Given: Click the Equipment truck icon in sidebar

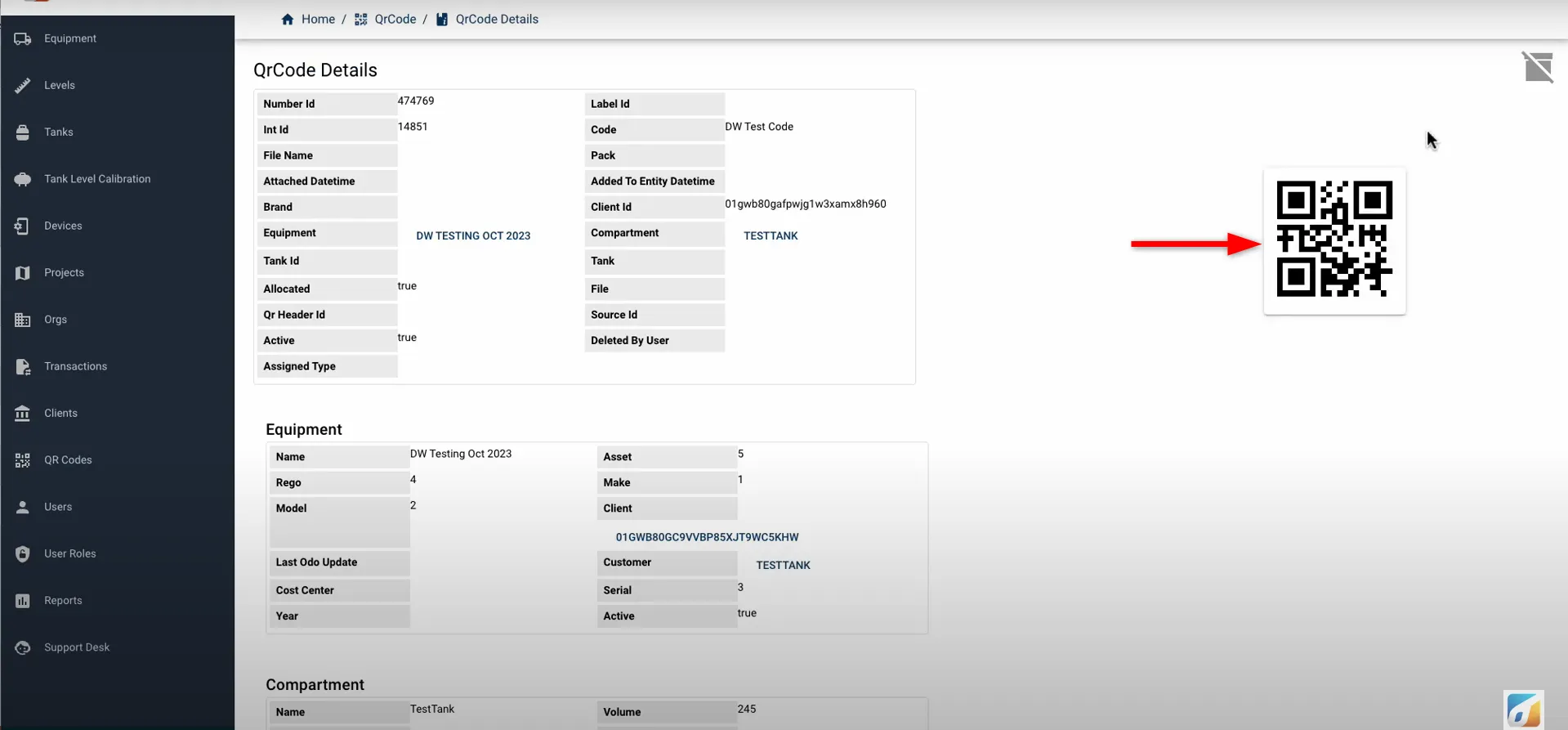Looking at the screenshot, I should tap(23, 38).
